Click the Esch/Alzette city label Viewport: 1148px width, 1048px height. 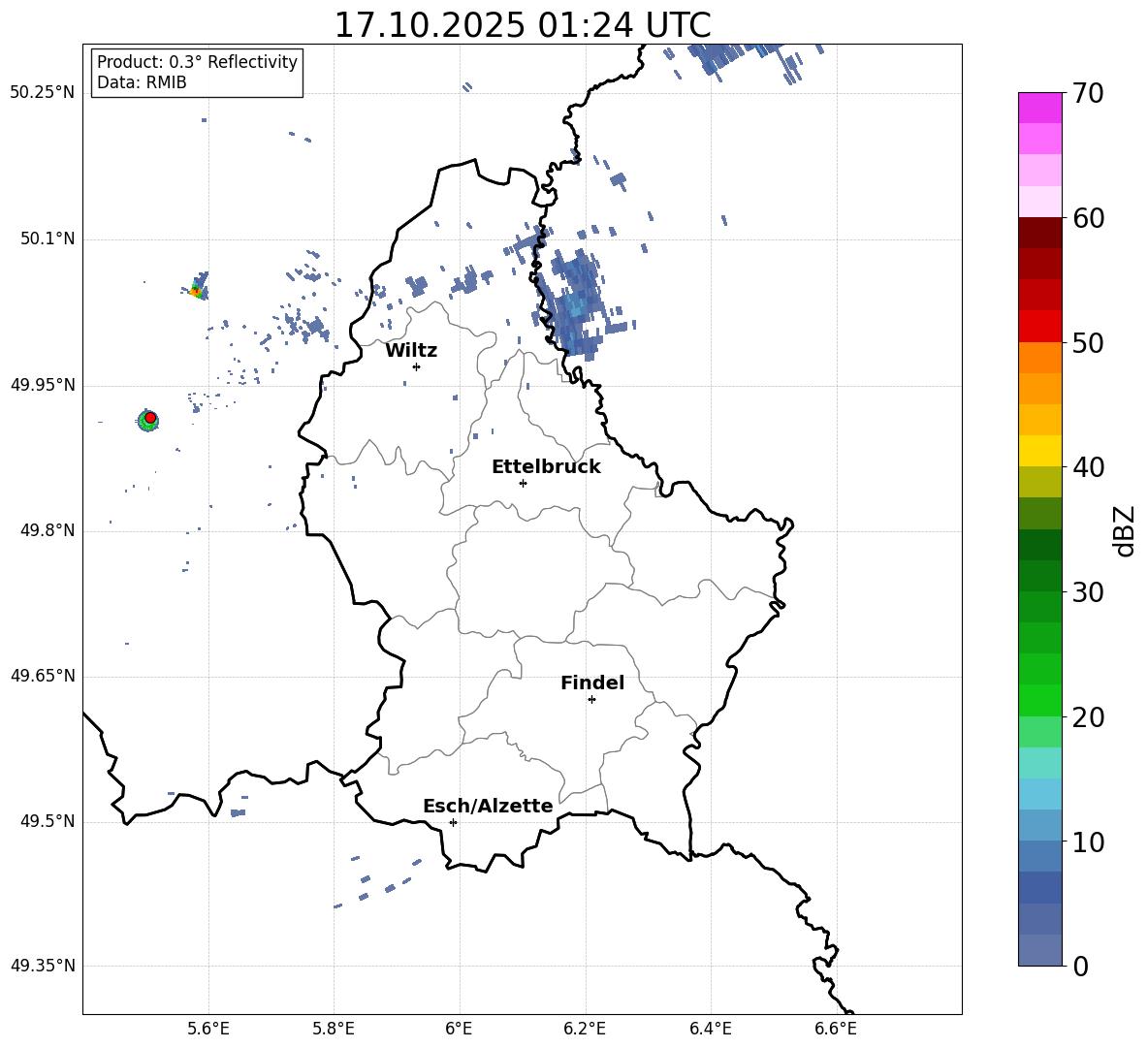pos(488,806)
